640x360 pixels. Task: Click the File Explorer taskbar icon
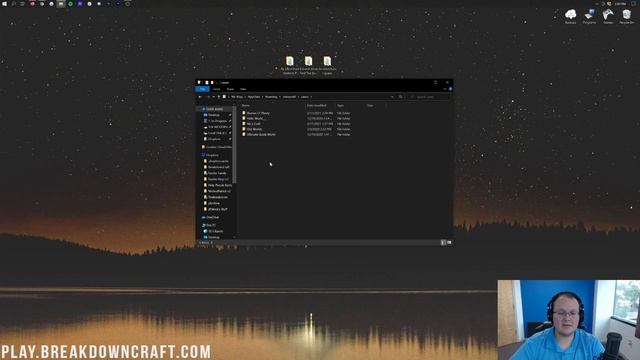point(61,4)
